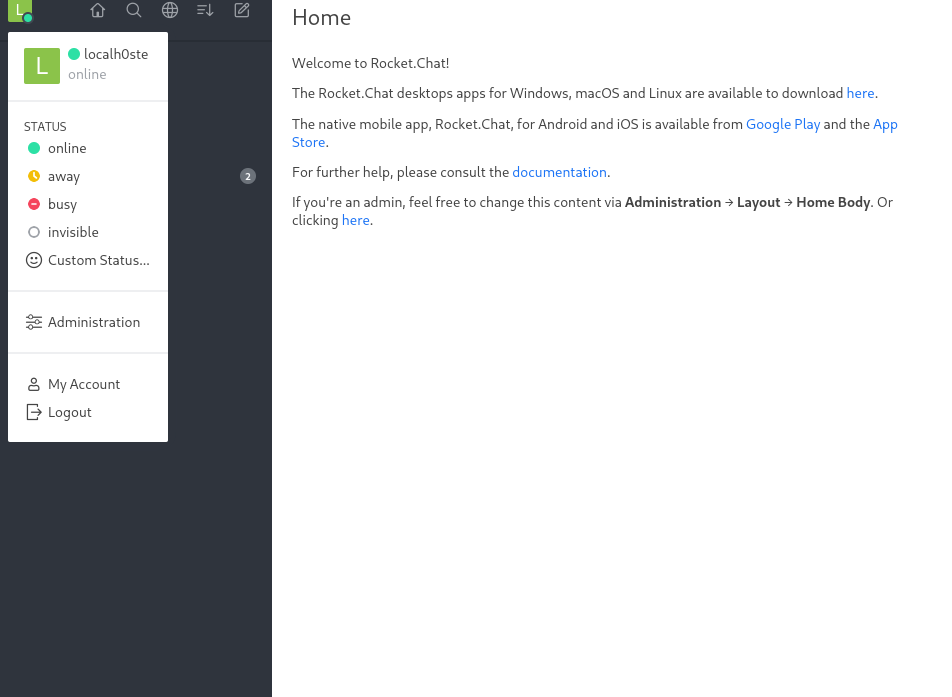Click the green online status dot
Screen dimensions: 952x697
[x=34, y=148]
